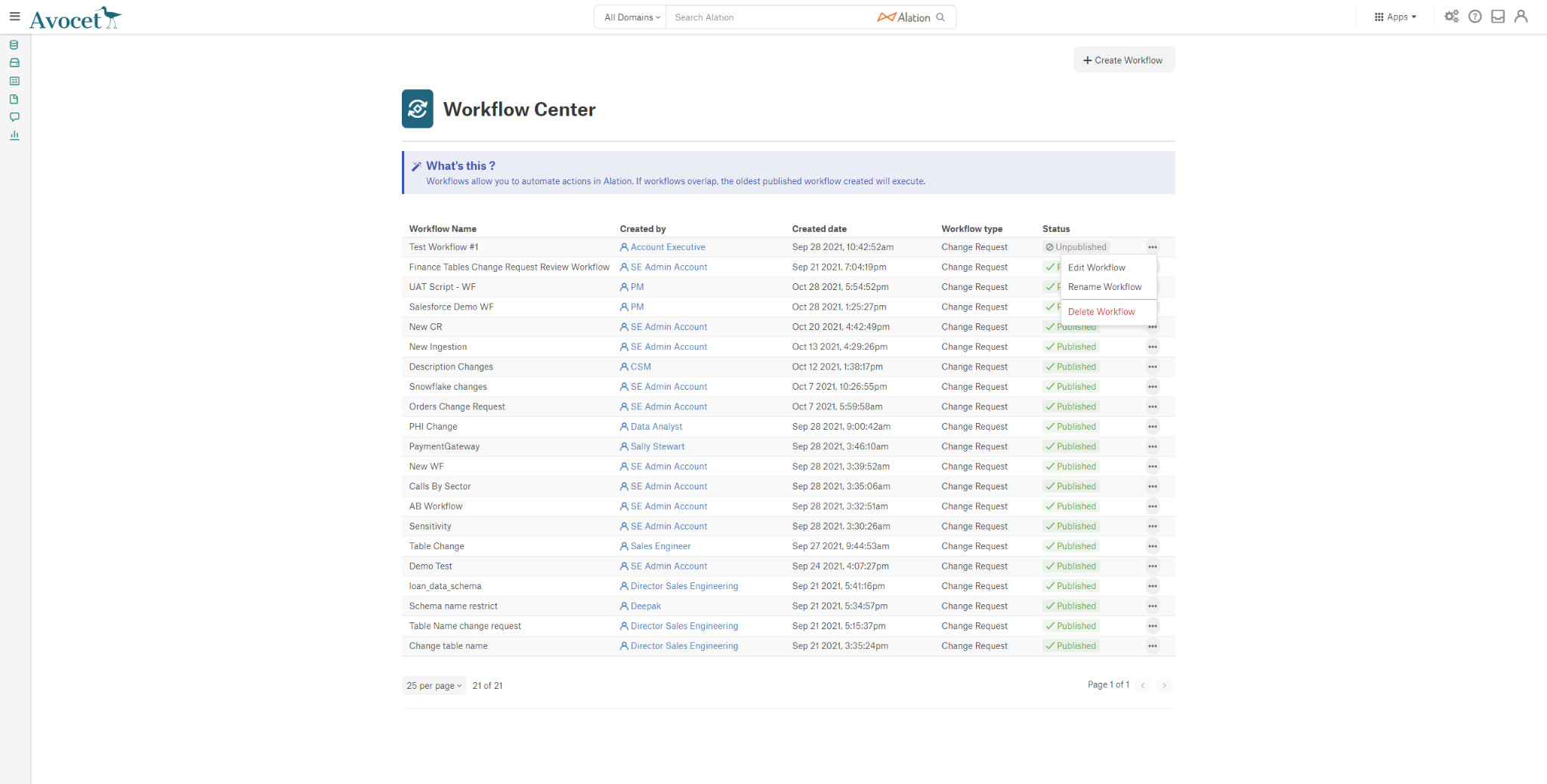Select the loan_data_schema workflow name
Screen dimensions: 1547x784
tap(445, 586)
